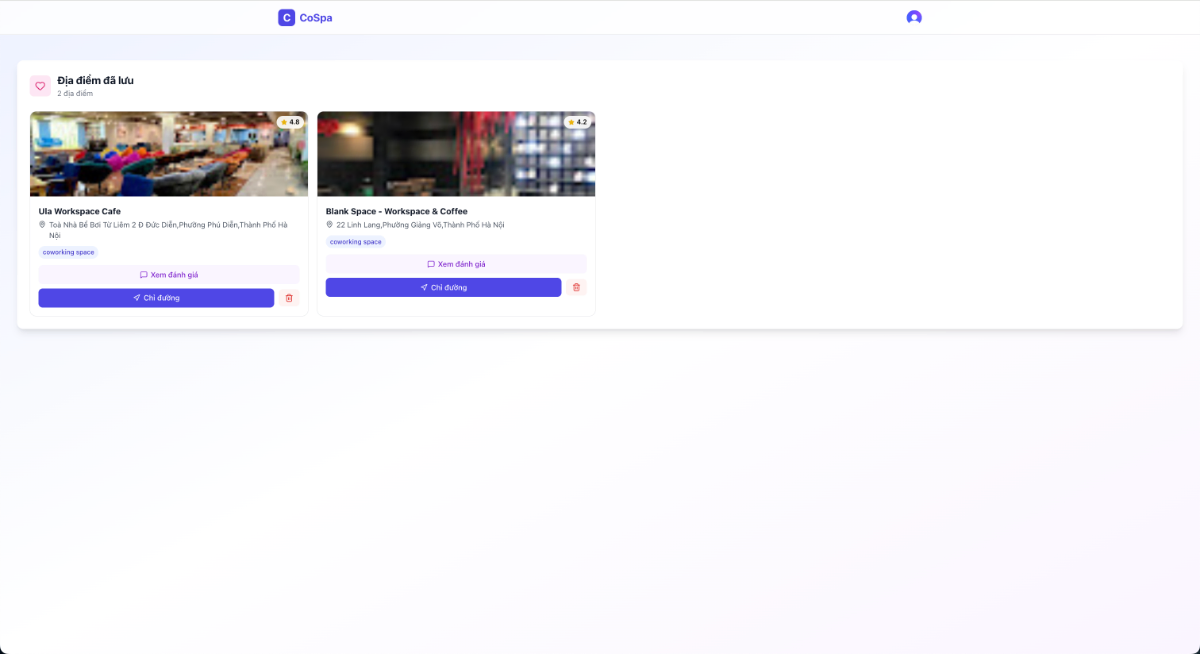Click Chỉ đường for Ula Workspace Cafe

156,297
